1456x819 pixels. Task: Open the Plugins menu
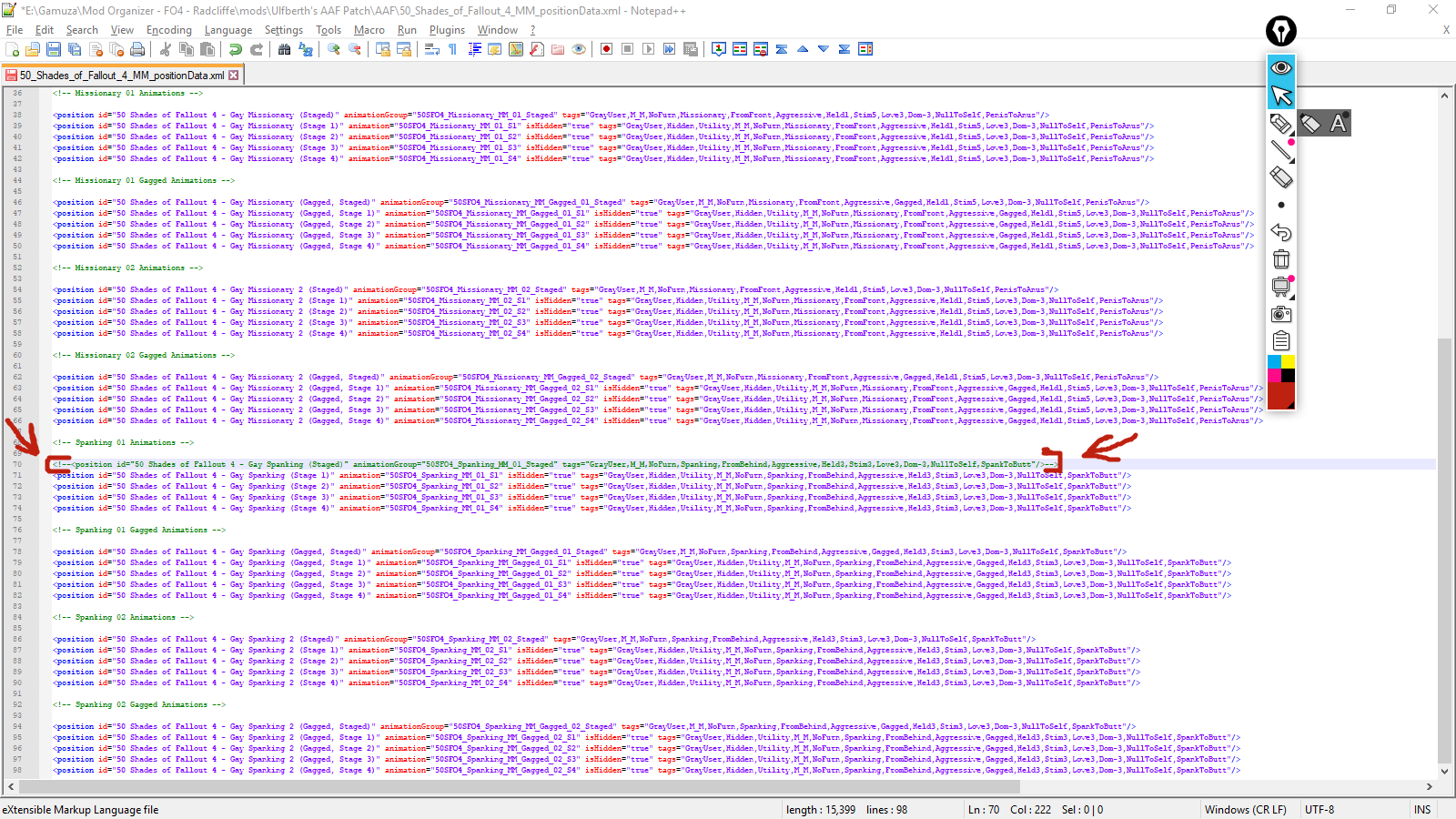(x=447, y=30)
